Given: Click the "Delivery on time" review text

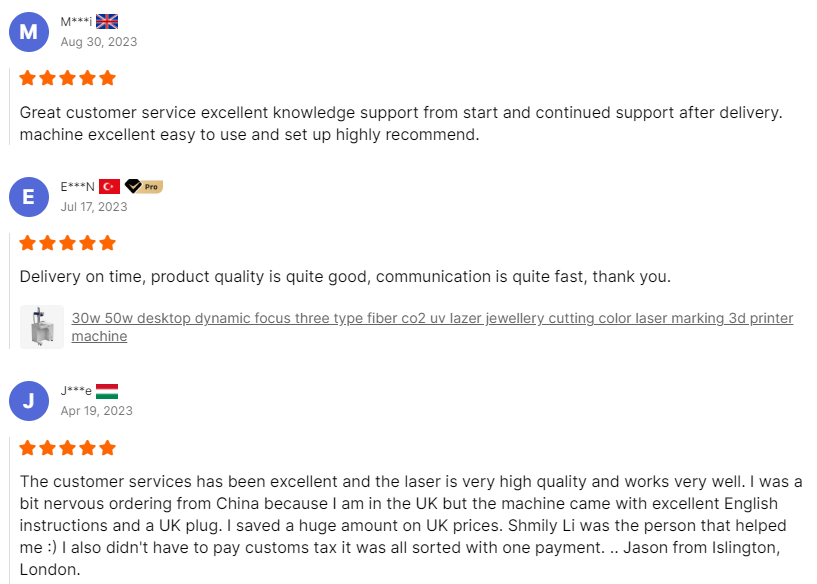Looking at the screenshot, I should pyautogui.click(x=345, y=277).
